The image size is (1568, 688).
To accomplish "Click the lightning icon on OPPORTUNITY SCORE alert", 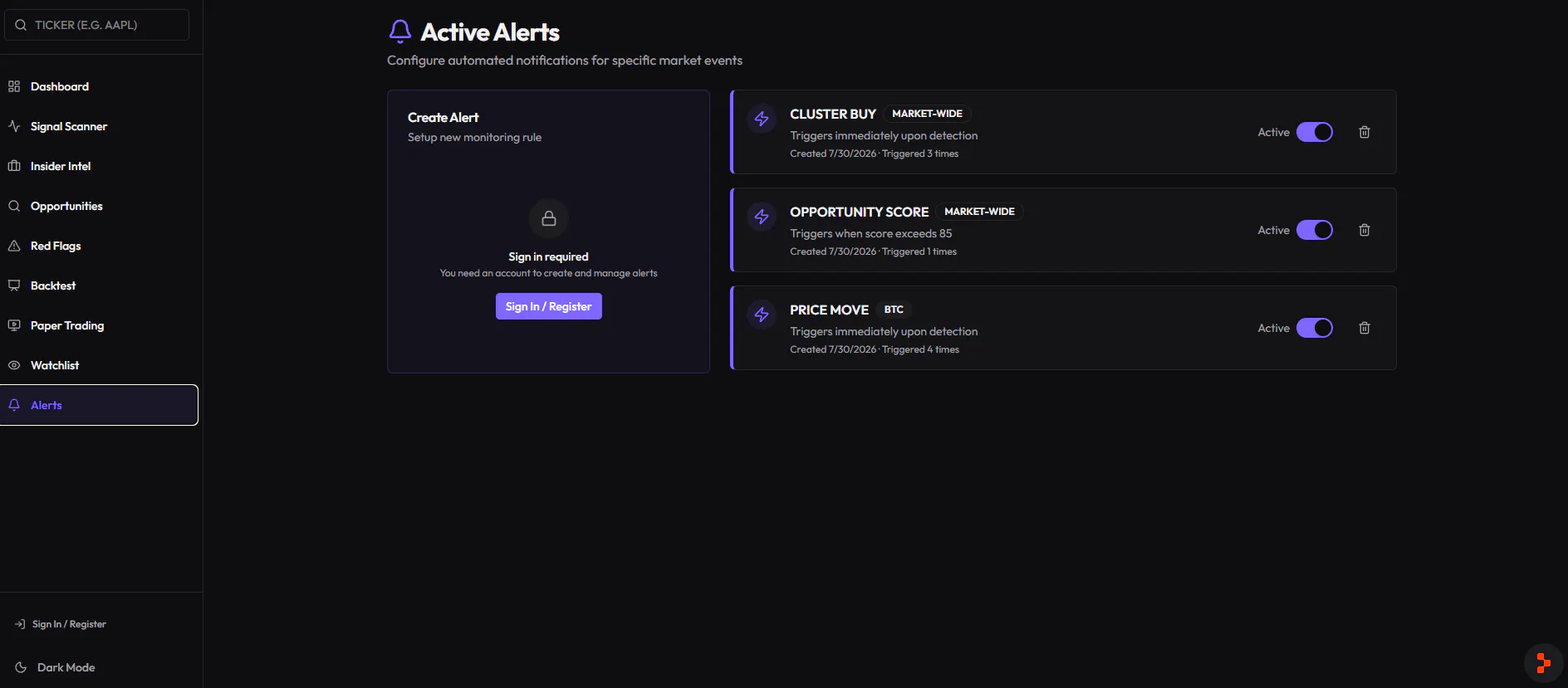I will tap(762, 217).
